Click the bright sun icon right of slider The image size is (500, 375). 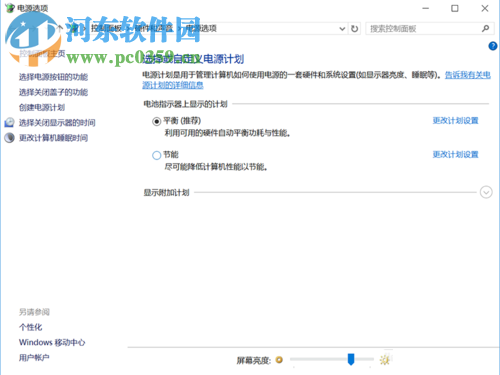coord(385,360)
